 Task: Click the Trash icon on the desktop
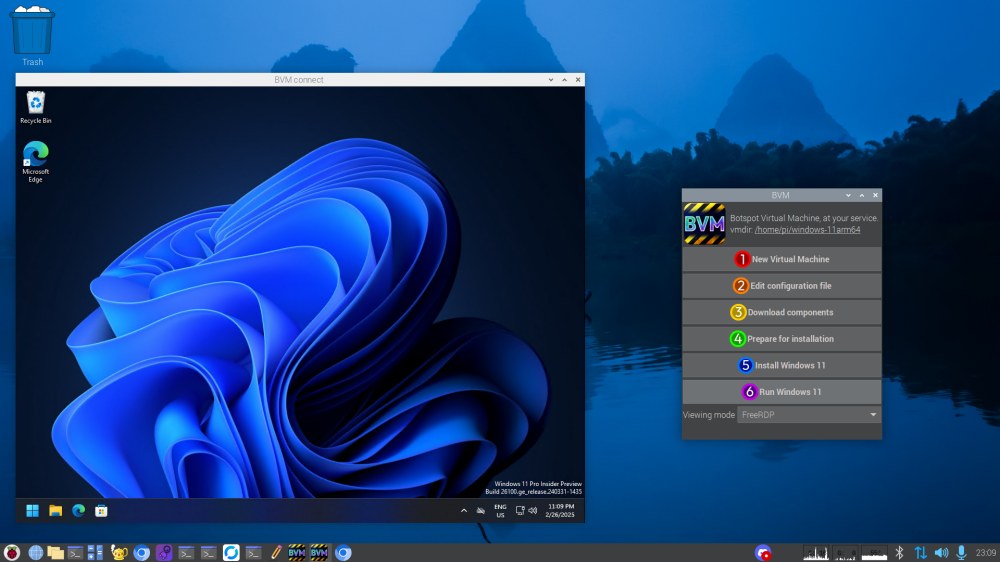tap(33, 34)
